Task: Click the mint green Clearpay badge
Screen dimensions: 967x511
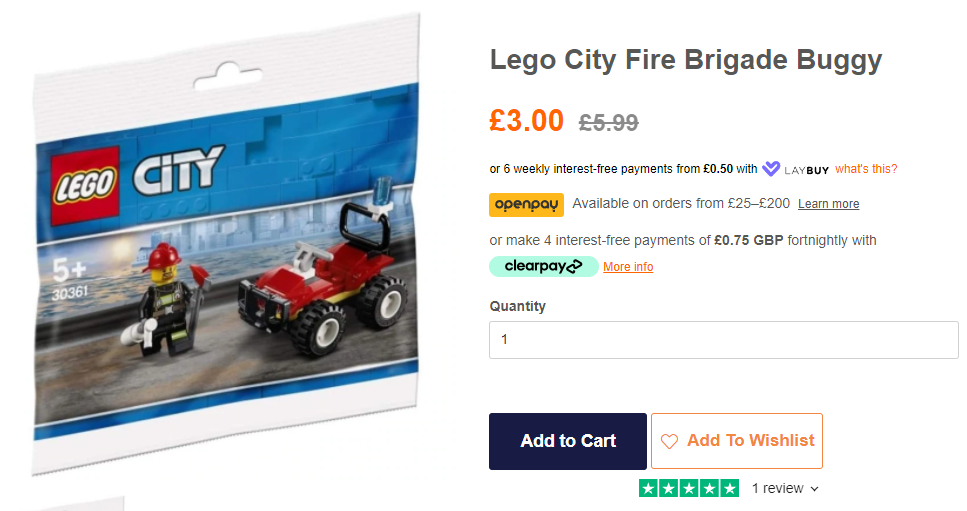Action: (x=543, y=266)
